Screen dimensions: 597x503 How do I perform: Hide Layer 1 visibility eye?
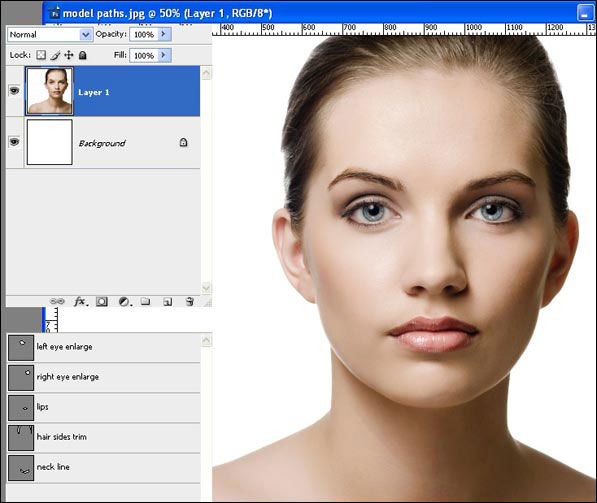tap(14, 91)
